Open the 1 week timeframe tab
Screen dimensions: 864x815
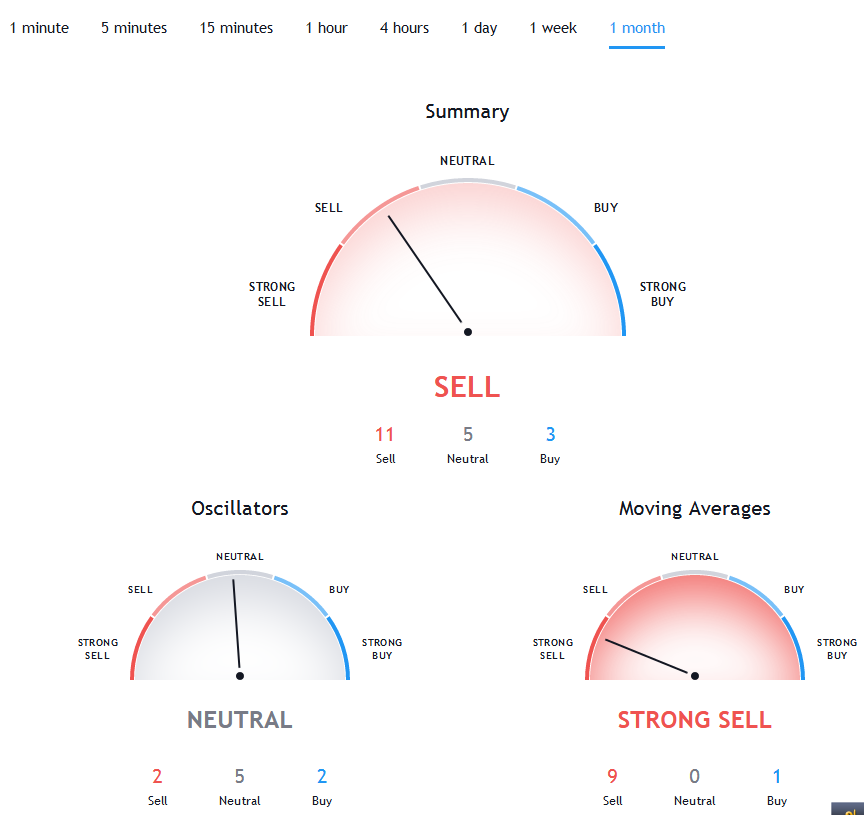[553, 28]
